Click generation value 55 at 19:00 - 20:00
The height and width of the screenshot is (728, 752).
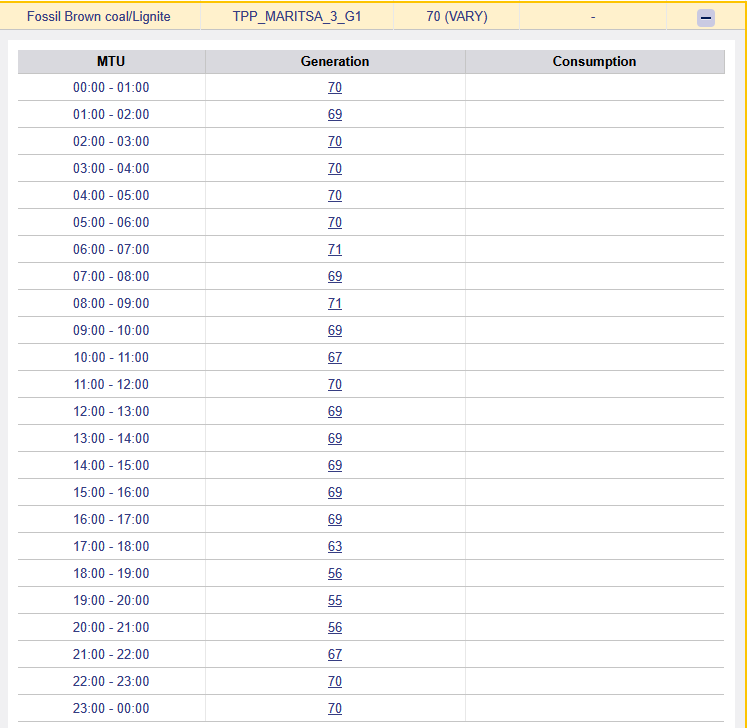335,601
